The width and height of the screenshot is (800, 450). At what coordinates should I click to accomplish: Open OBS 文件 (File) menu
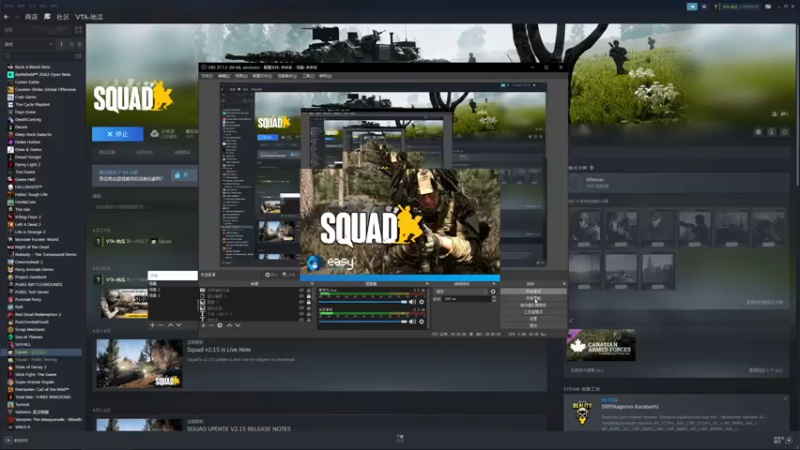click(x=207, y=76)
